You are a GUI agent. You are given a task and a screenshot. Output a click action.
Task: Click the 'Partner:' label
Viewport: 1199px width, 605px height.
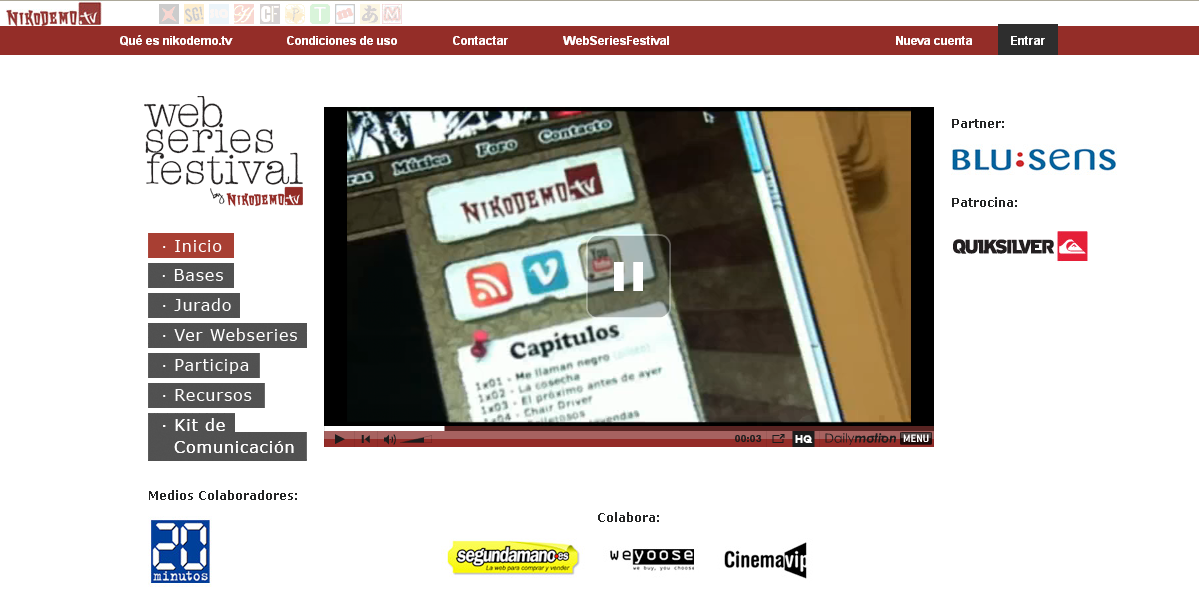(x=978, y=123)
